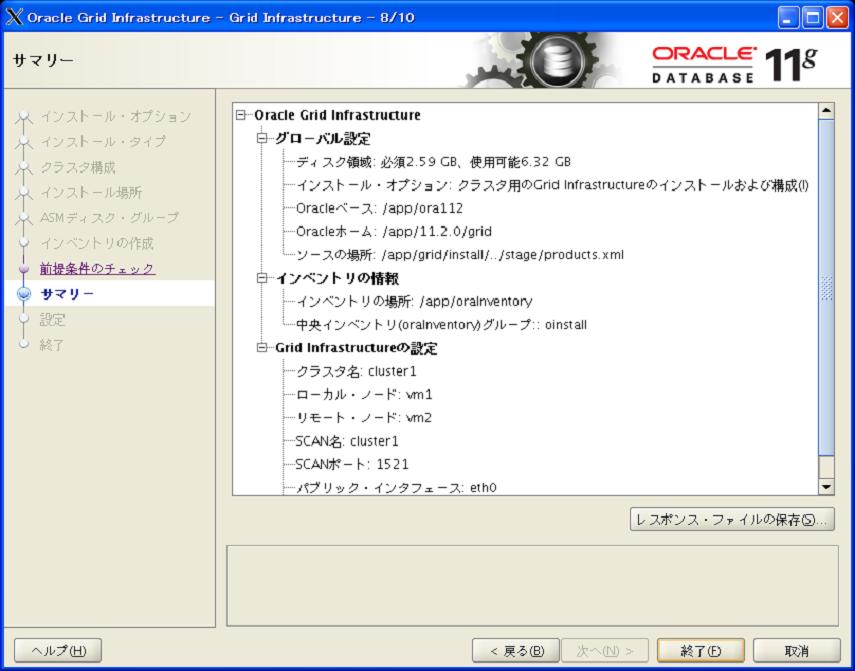
Task: Click the インストール・オプション wizard step
Action: point(116,117)
